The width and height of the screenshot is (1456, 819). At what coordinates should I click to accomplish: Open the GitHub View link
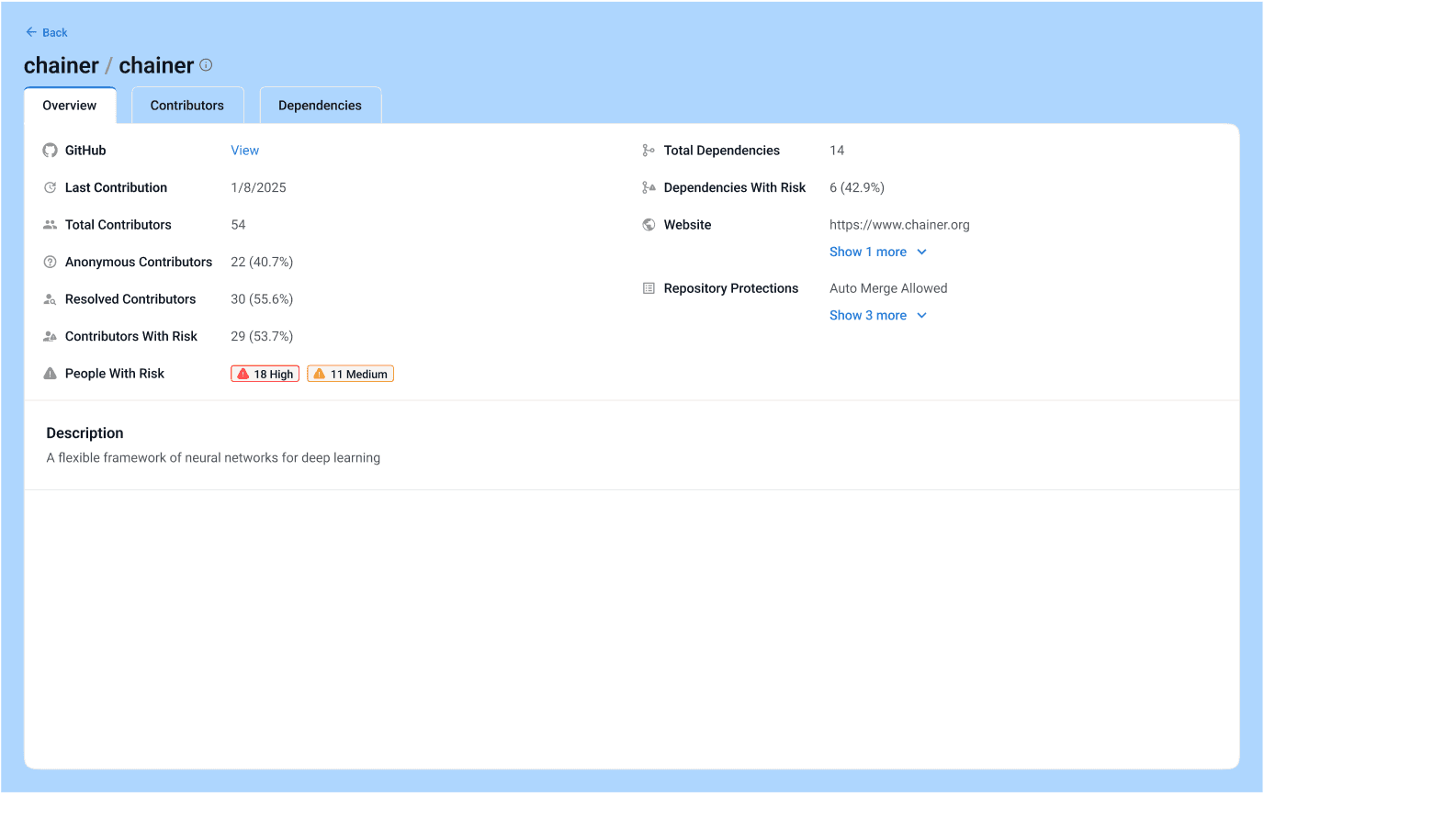coord(244,151)
